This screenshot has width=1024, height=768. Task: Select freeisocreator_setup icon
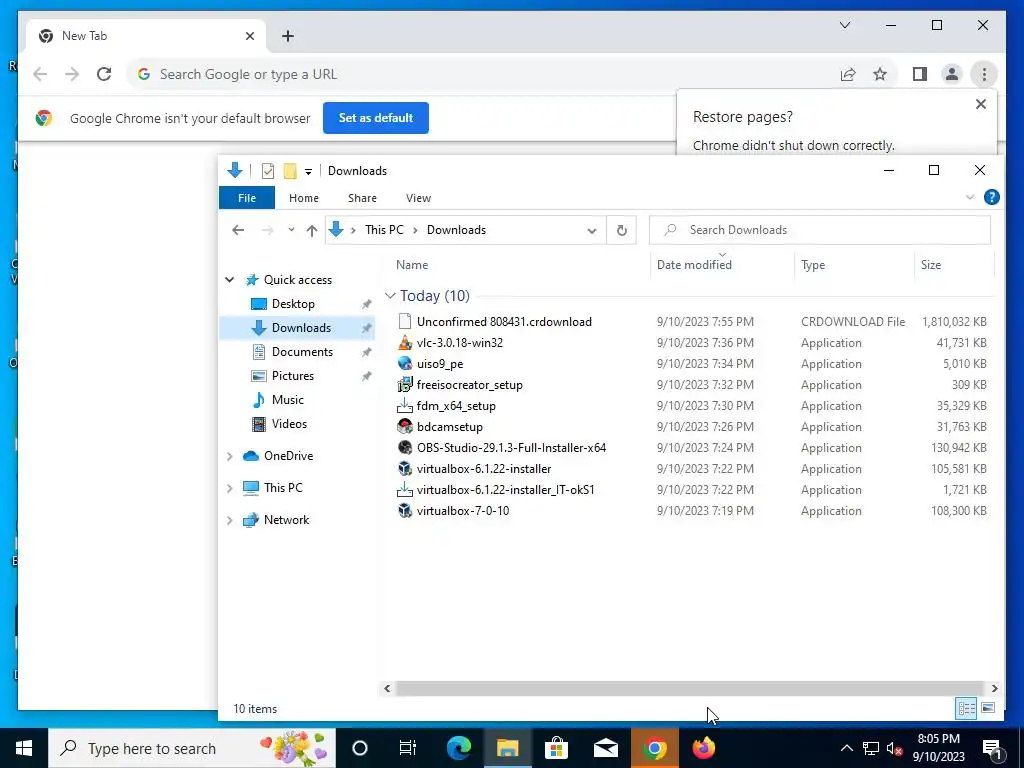405,385
